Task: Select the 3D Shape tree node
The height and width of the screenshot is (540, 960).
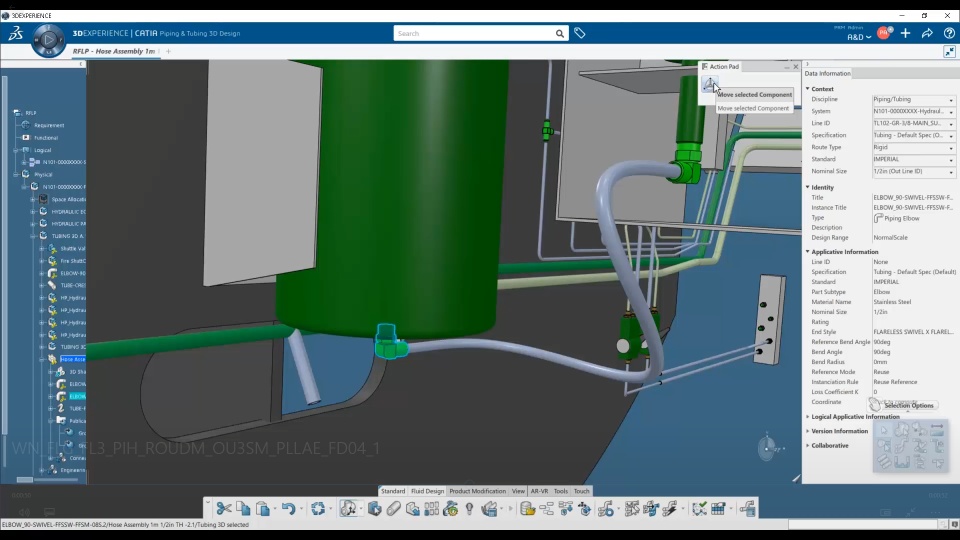Action: click(77, 372)
